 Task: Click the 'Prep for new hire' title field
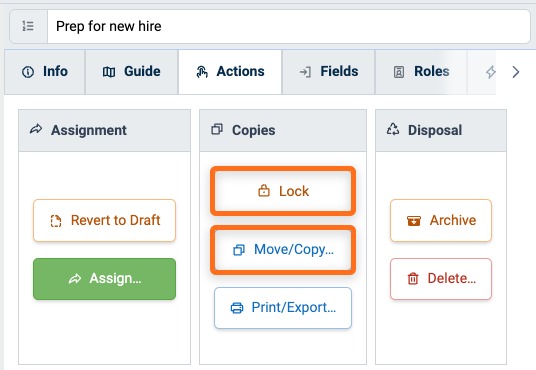click(289, 26)
